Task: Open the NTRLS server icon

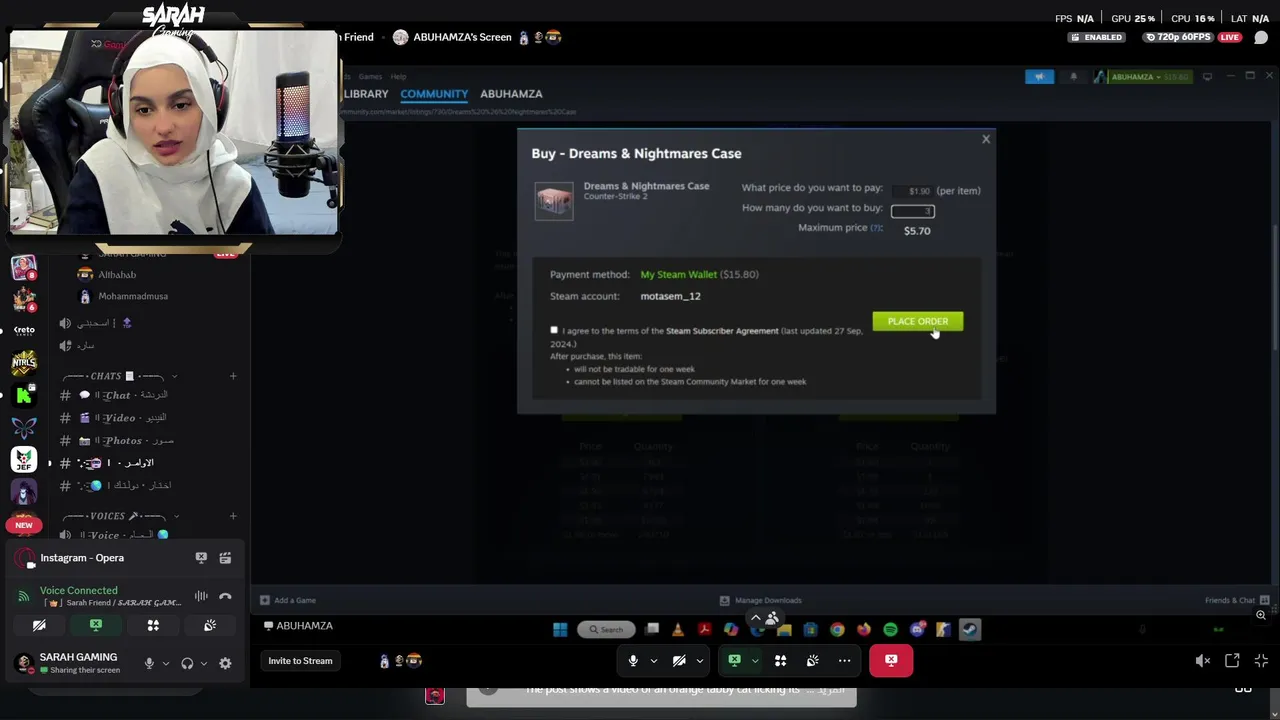Action: pos(24,362)
